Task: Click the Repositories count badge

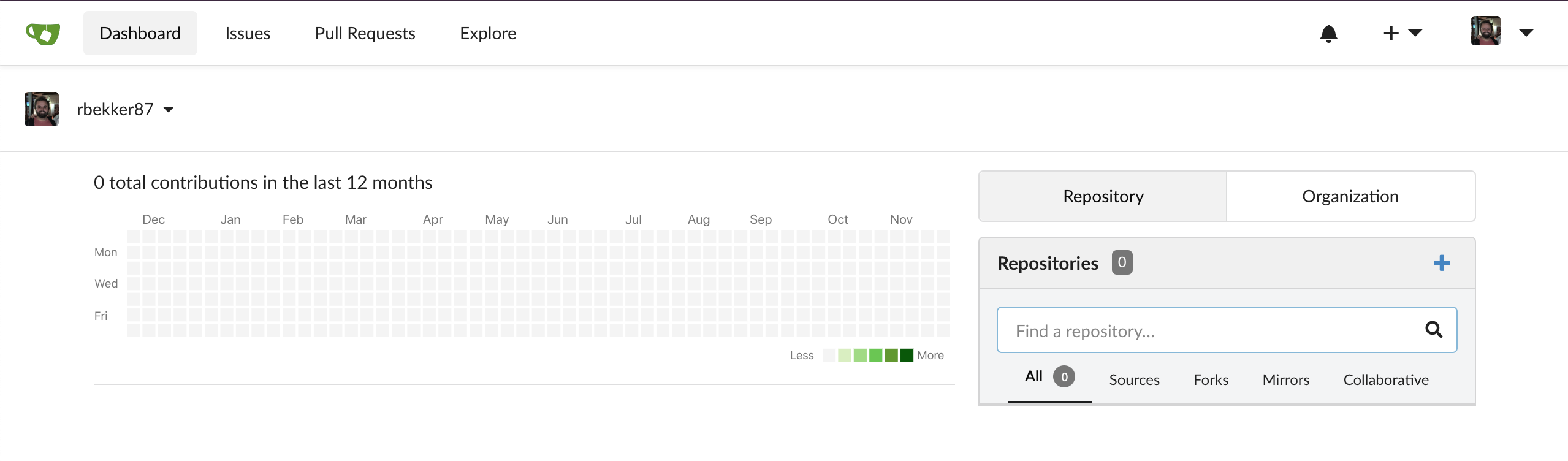Action: point(1122,262)
